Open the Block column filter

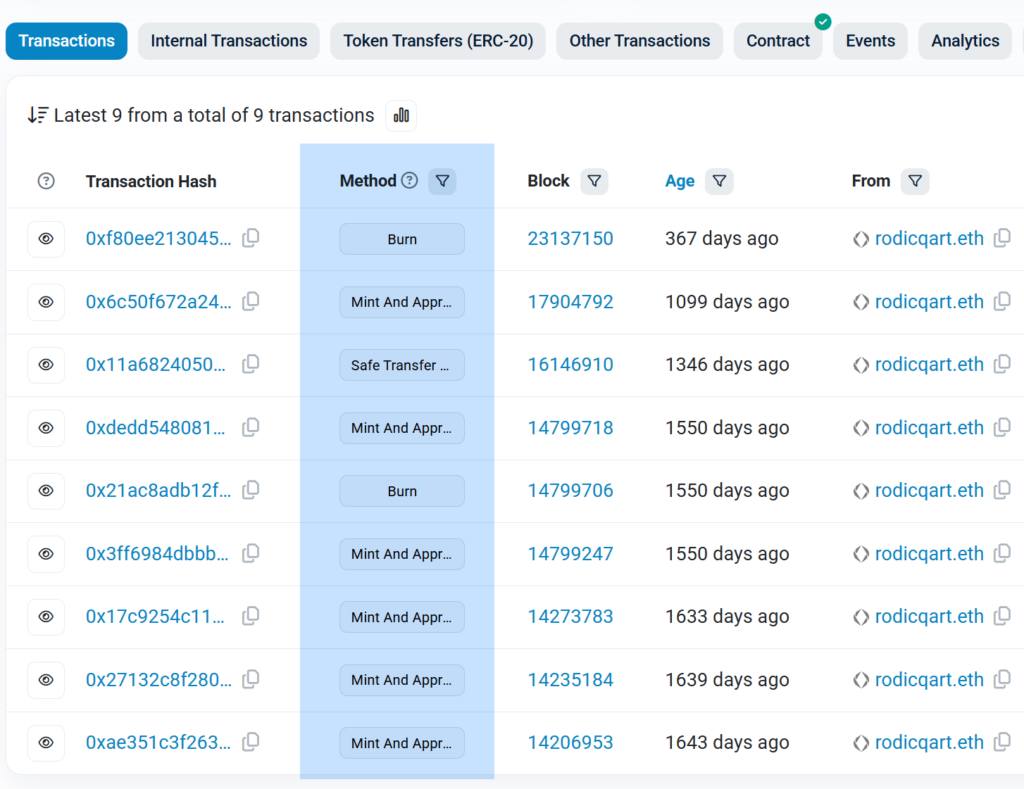pos(594,181)
